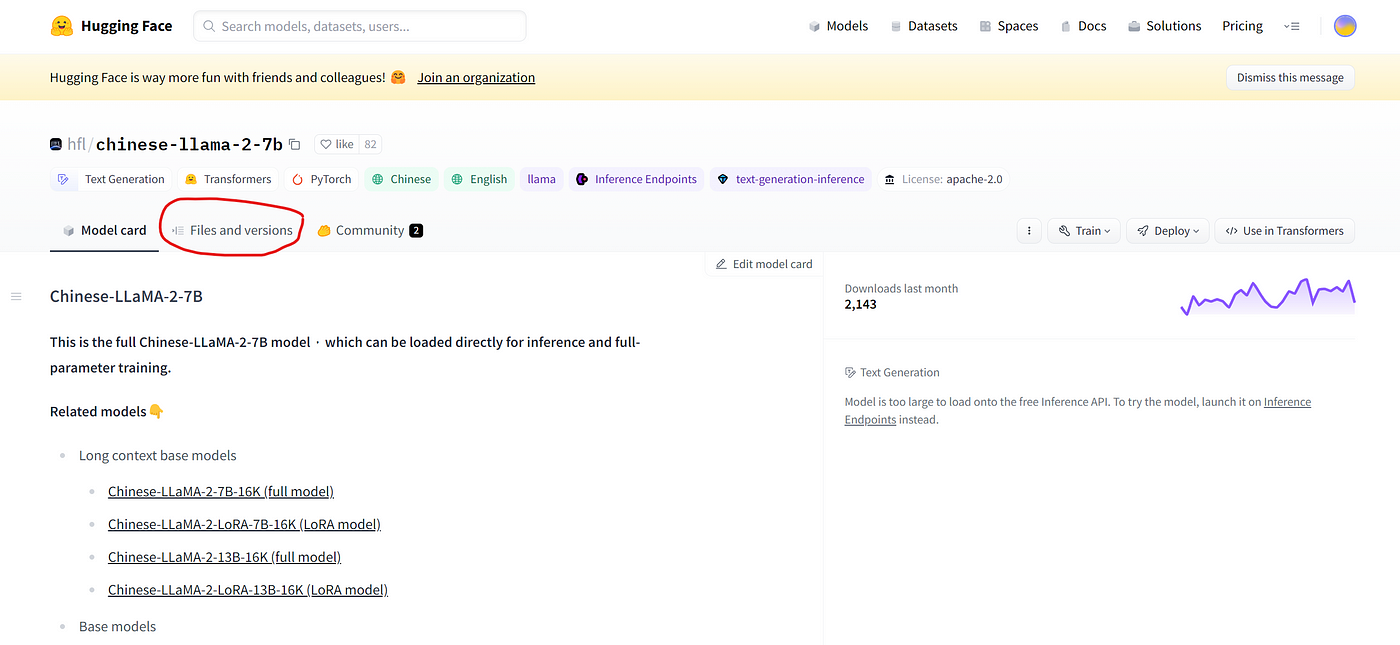
Task: Click the downloads last month chart
Action: pos(1267,297)
